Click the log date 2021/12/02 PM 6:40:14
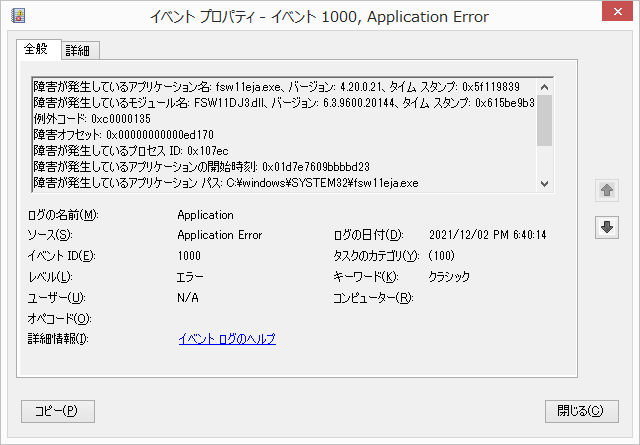The width and height of the screenshot is (640, 445). (x=487, y=235)
